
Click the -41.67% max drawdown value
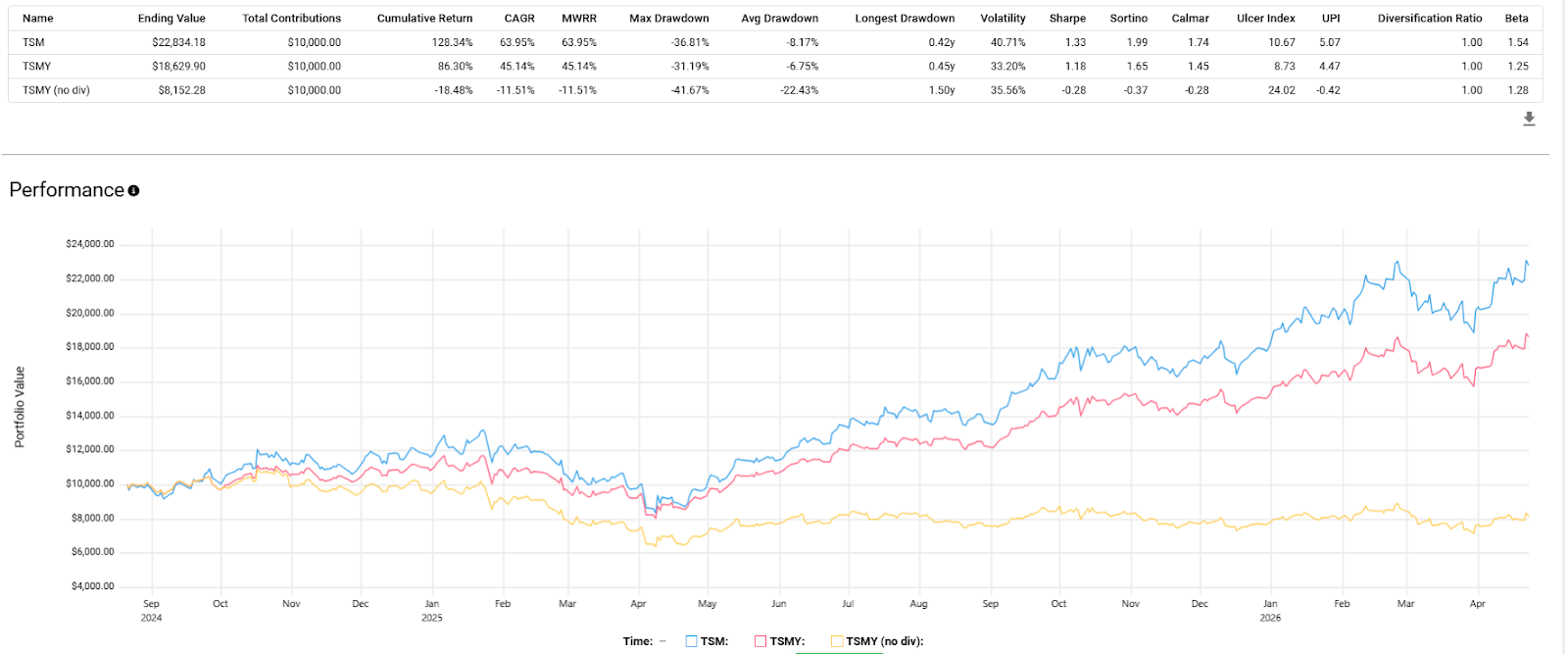(690, 90)
